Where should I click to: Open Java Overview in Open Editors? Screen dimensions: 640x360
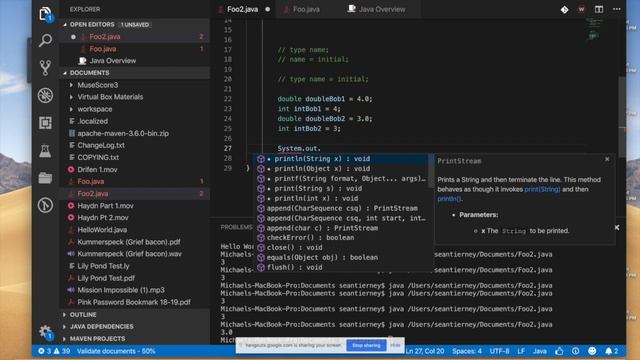click(x=113, y=61)
